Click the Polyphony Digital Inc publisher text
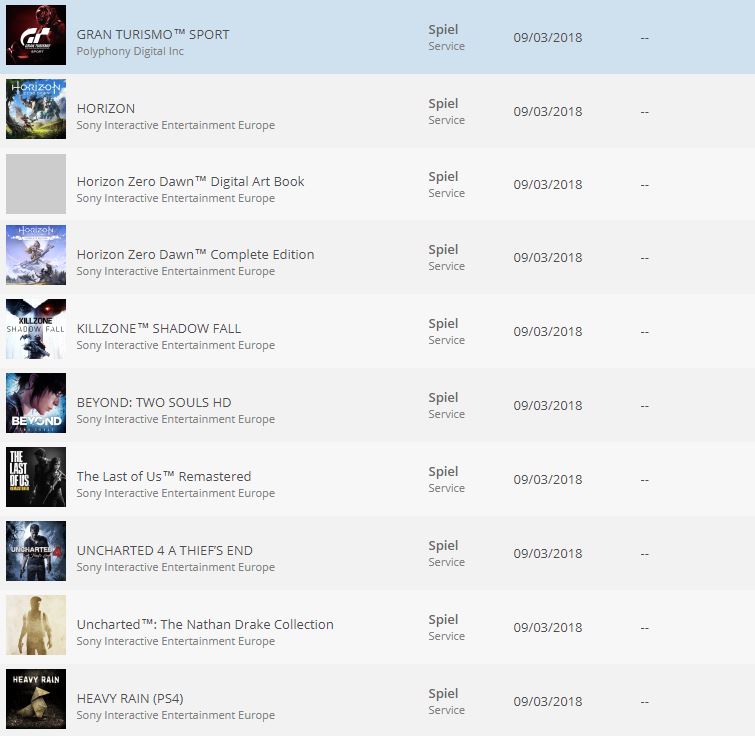The width and height of the screenshot is (755, 736). [x=130, y=51]
